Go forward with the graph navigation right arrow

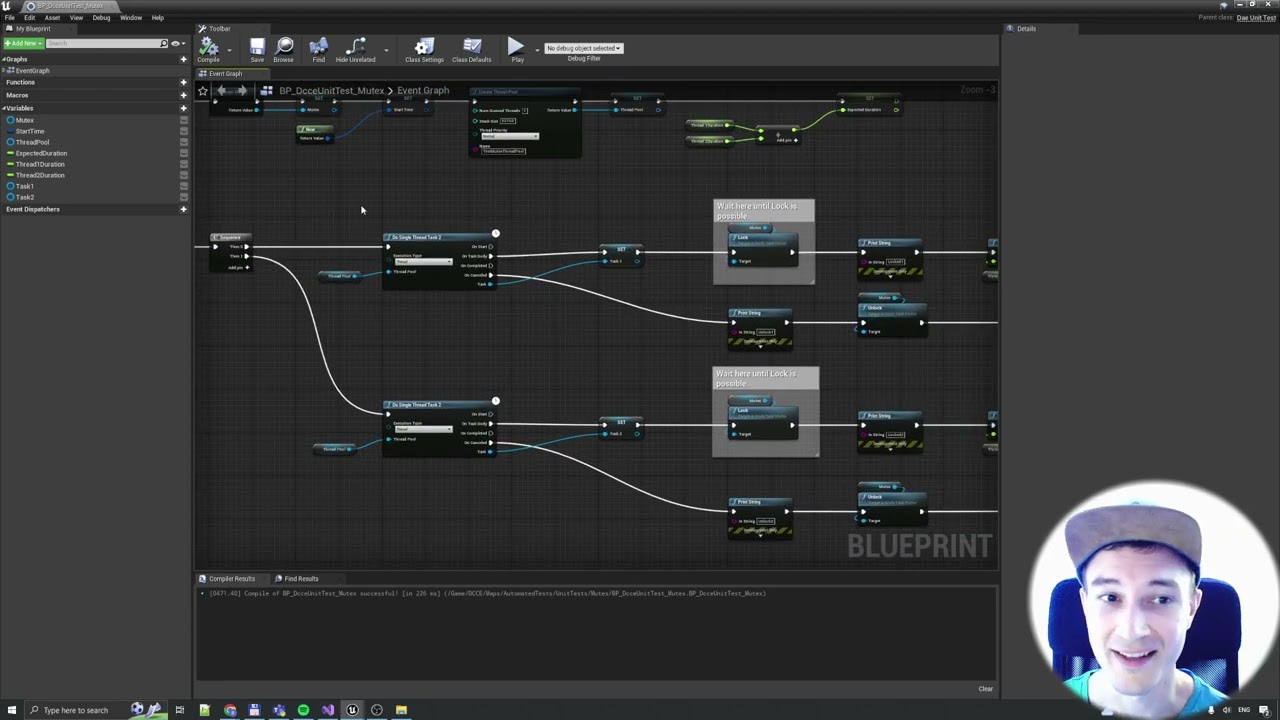click(241, 91)
